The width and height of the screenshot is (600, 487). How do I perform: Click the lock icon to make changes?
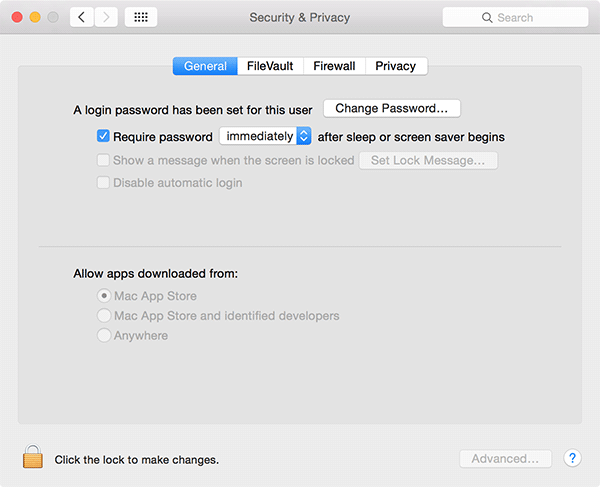click(33, 458)
